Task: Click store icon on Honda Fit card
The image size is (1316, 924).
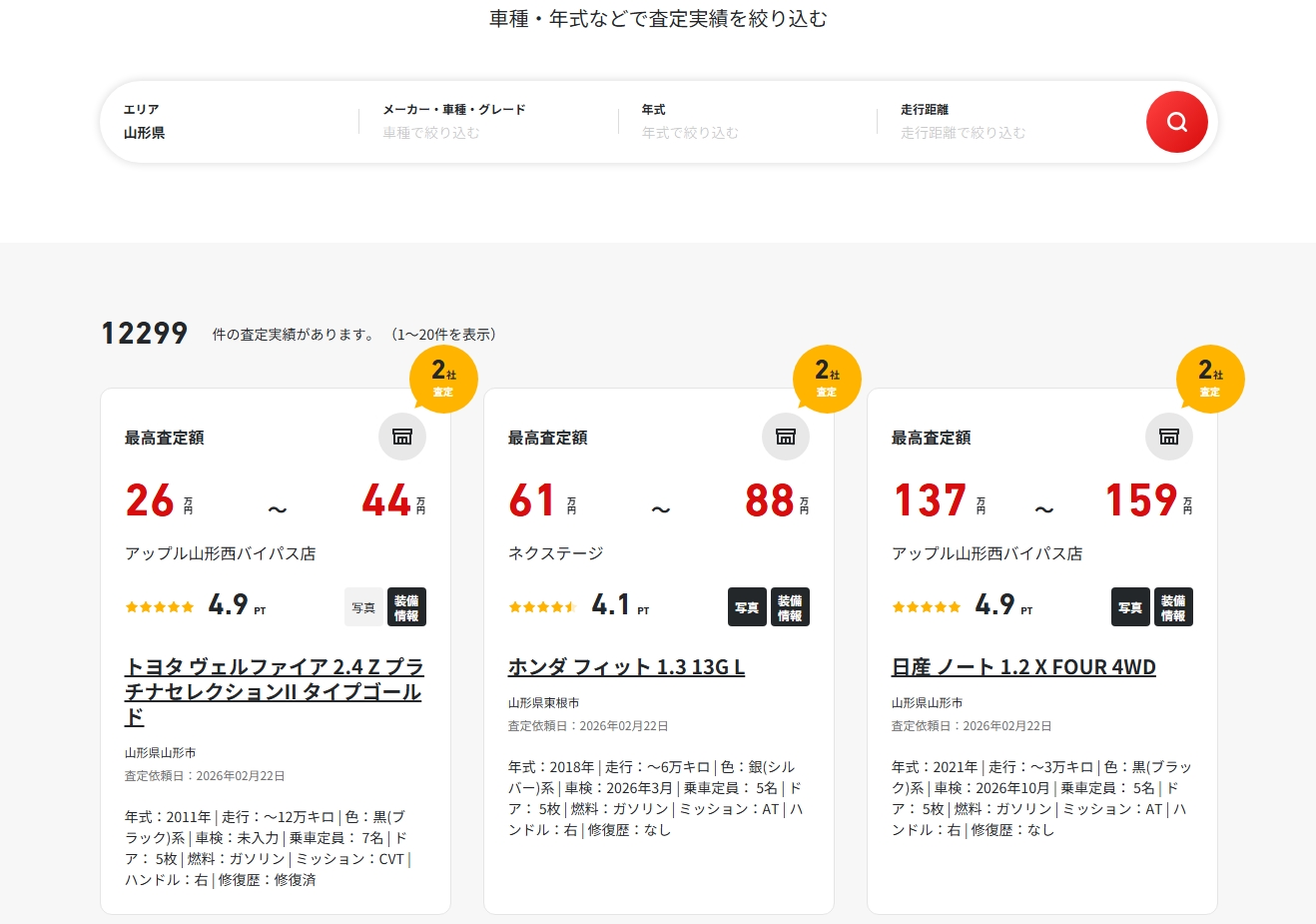Action: tap(786, 437)
